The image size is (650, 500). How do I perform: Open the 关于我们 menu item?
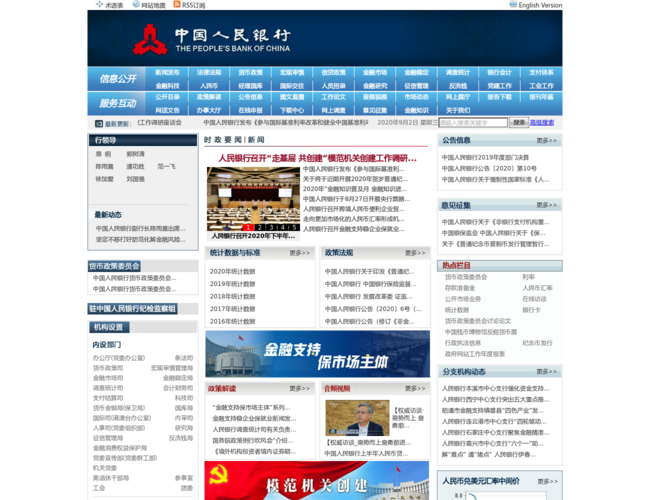458,110
